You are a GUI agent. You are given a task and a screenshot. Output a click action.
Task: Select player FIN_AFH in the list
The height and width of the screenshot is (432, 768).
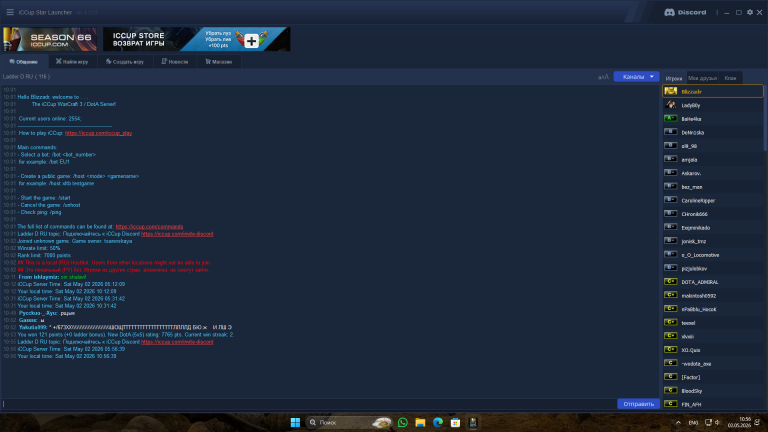713,405
